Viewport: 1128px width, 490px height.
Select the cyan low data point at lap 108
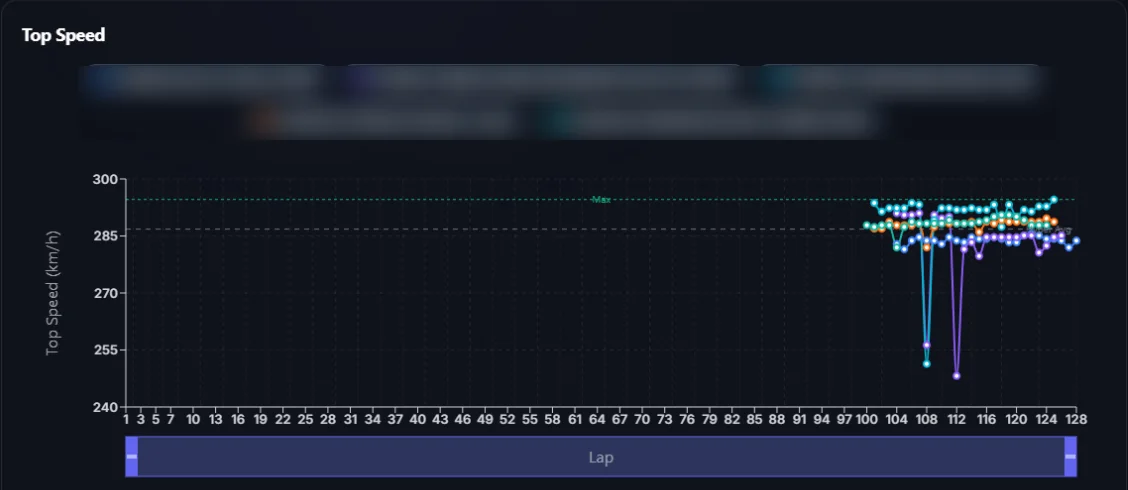[x=927, y=363]
